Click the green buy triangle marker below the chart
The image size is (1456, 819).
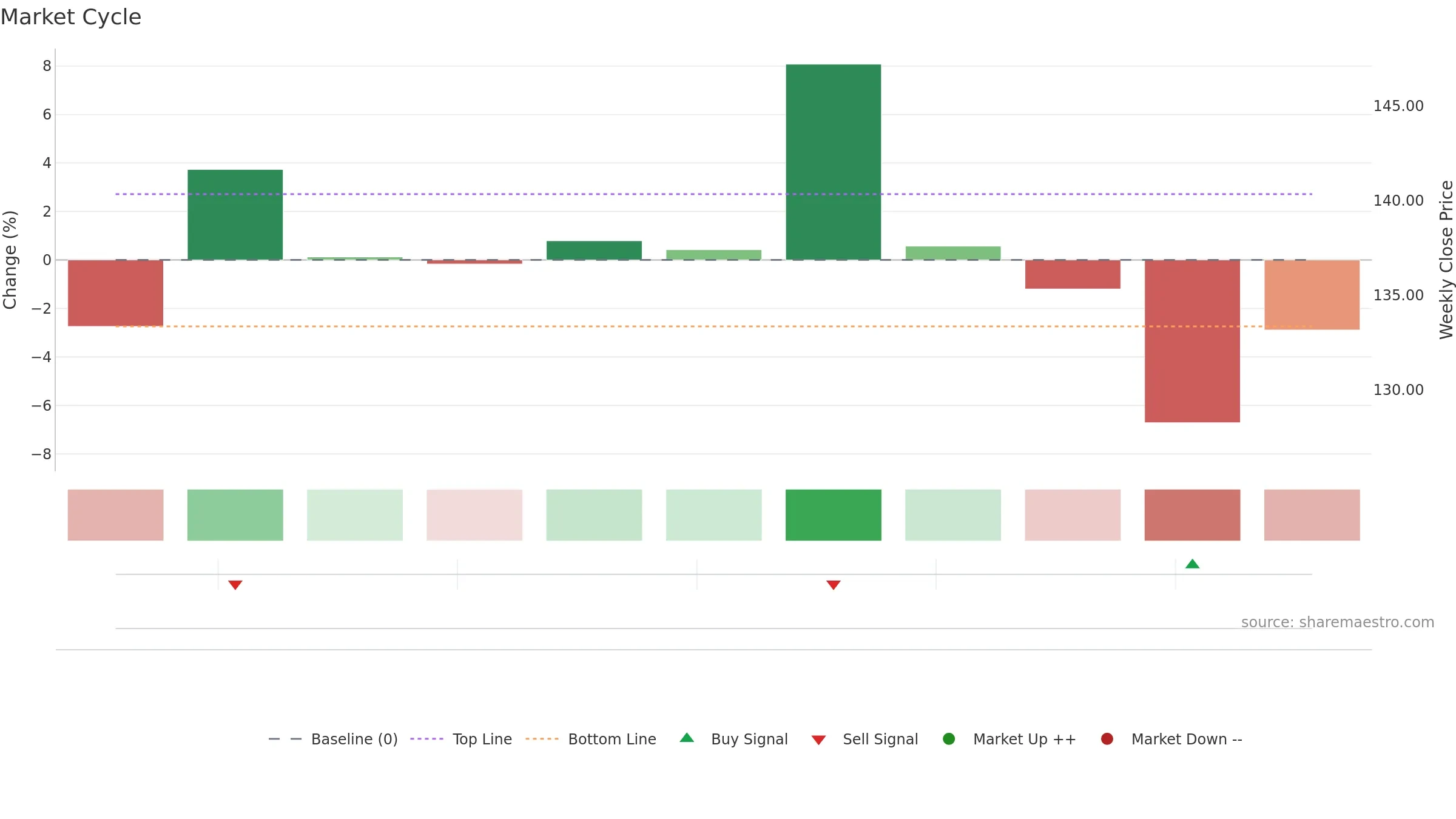click(x=1193, y=564)
